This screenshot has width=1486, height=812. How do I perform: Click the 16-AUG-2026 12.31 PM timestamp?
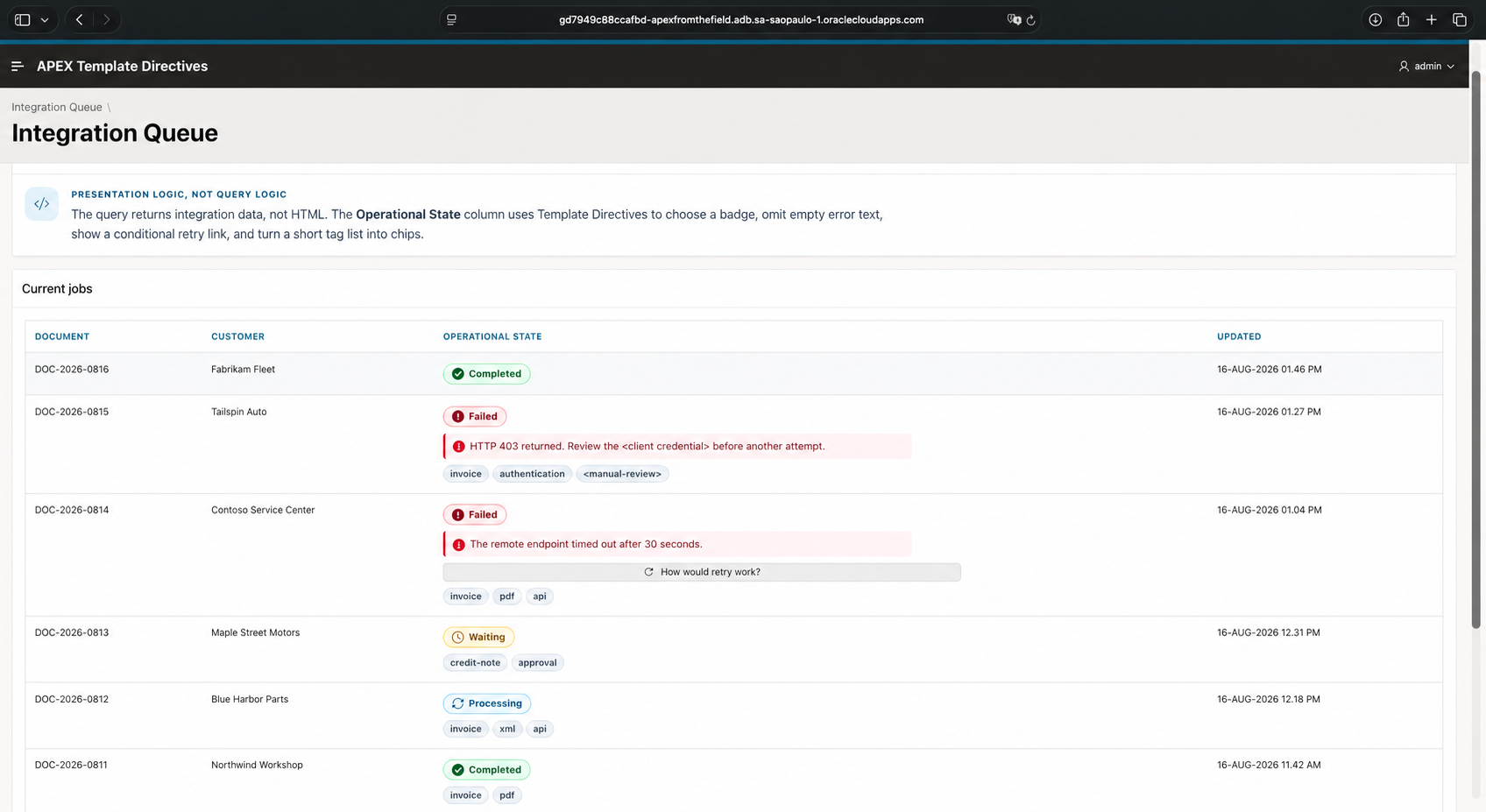(x=1268, y=632)
